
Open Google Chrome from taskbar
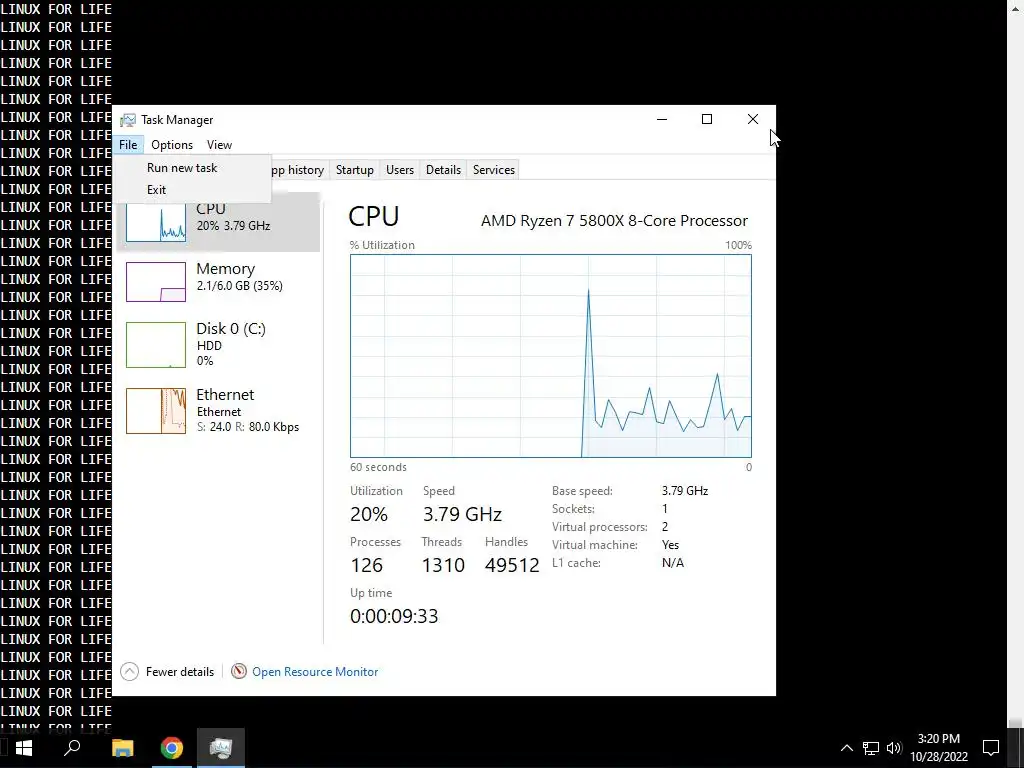tap(172, 748)
